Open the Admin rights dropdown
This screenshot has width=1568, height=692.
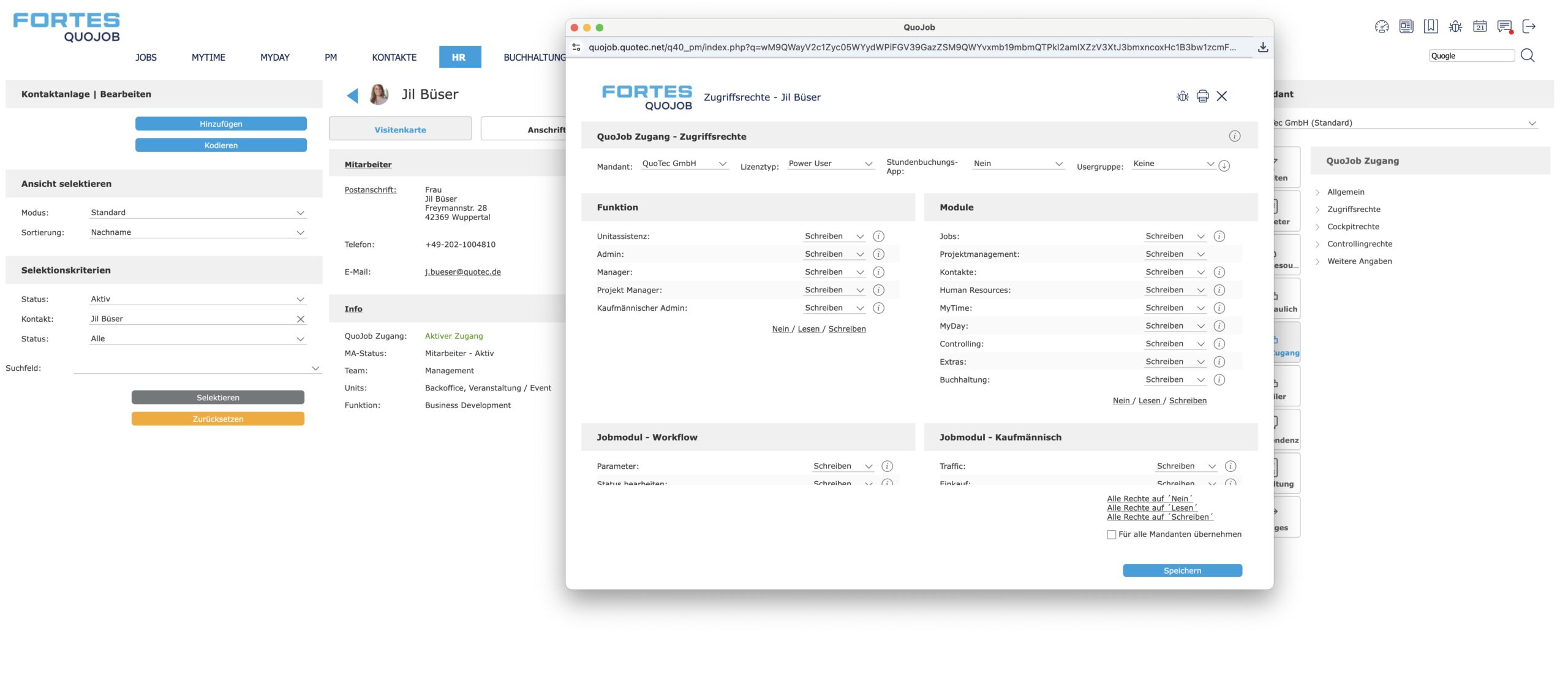click(x=834, y=254)
